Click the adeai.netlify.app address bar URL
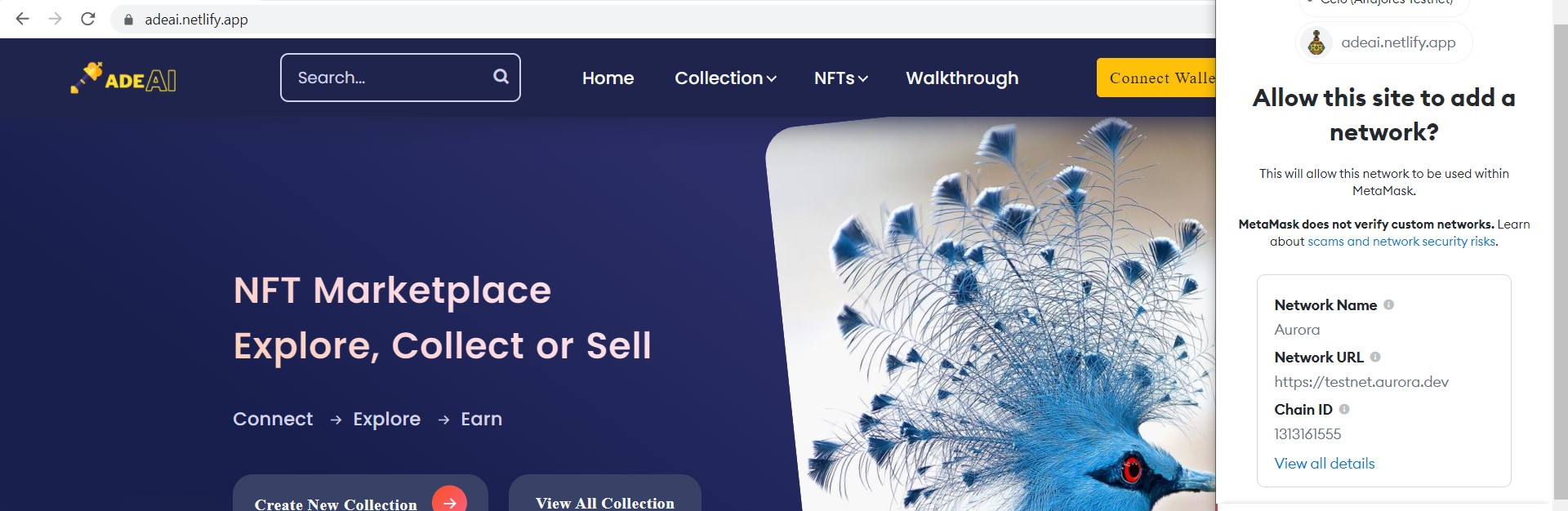Image resolution: width=1568 pixels, height=511 pixels. (197, 20)
